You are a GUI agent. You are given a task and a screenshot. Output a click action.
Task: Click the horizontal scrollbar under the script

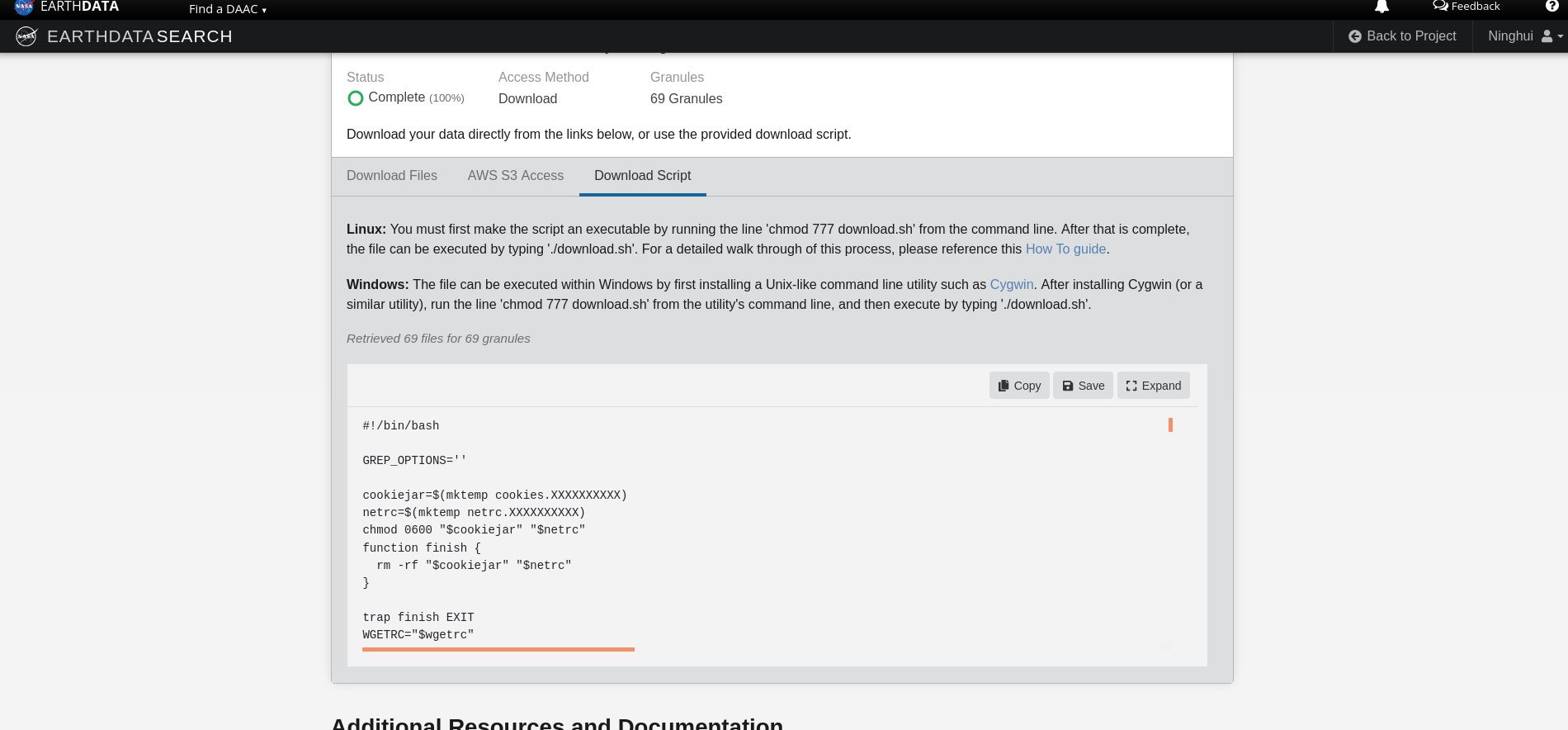point(498,649)
